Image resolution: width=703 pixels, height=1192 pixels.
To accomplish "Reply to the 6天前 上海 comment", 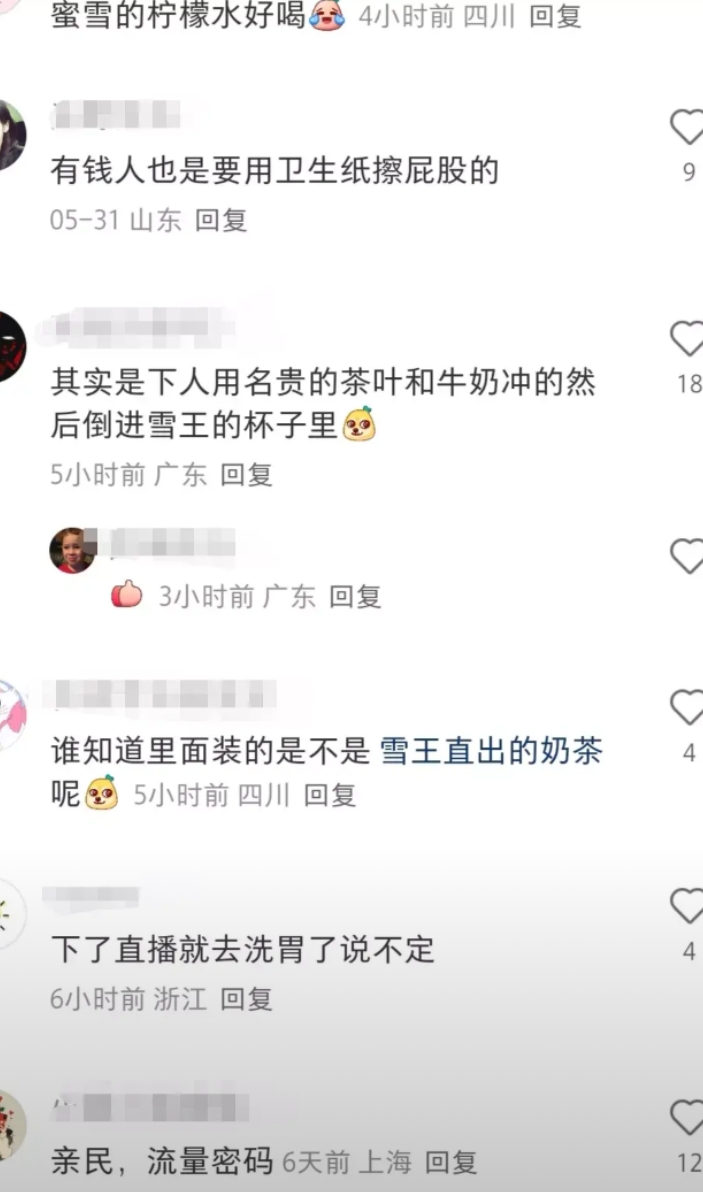I will 451,1162.
